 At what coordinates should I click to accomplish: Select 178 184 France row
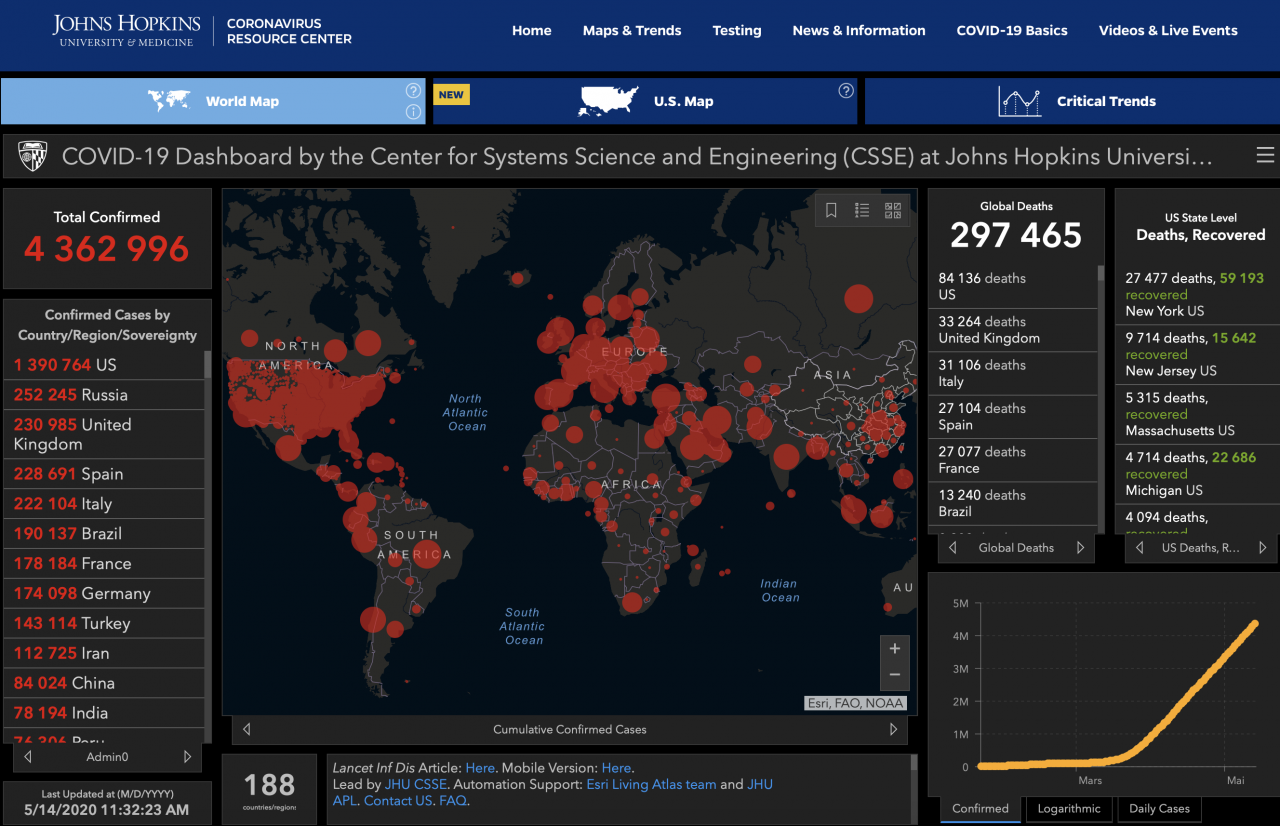(x=104, y=564)
